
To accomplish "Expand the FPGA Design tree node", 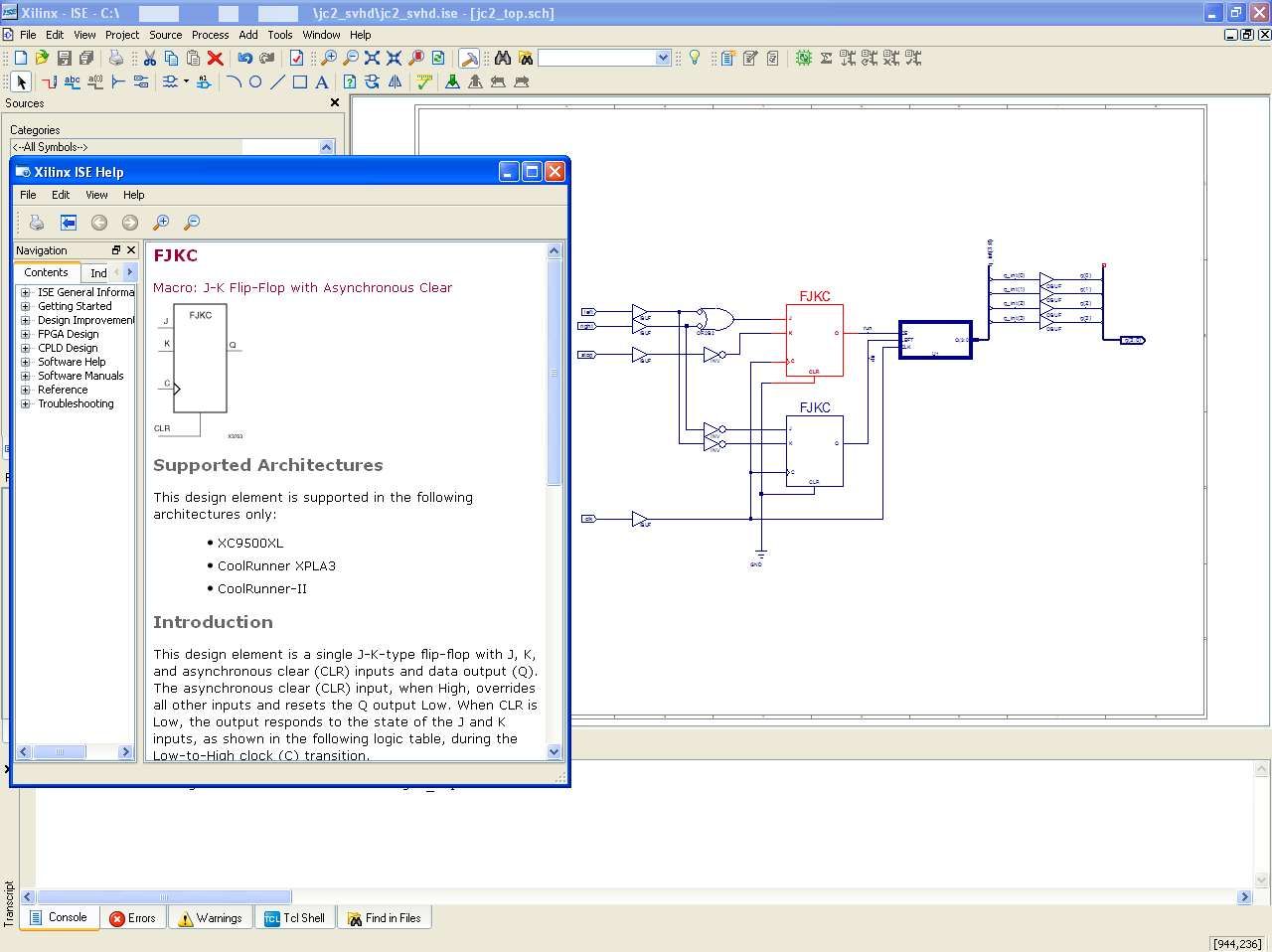I will tap(24, 334).
